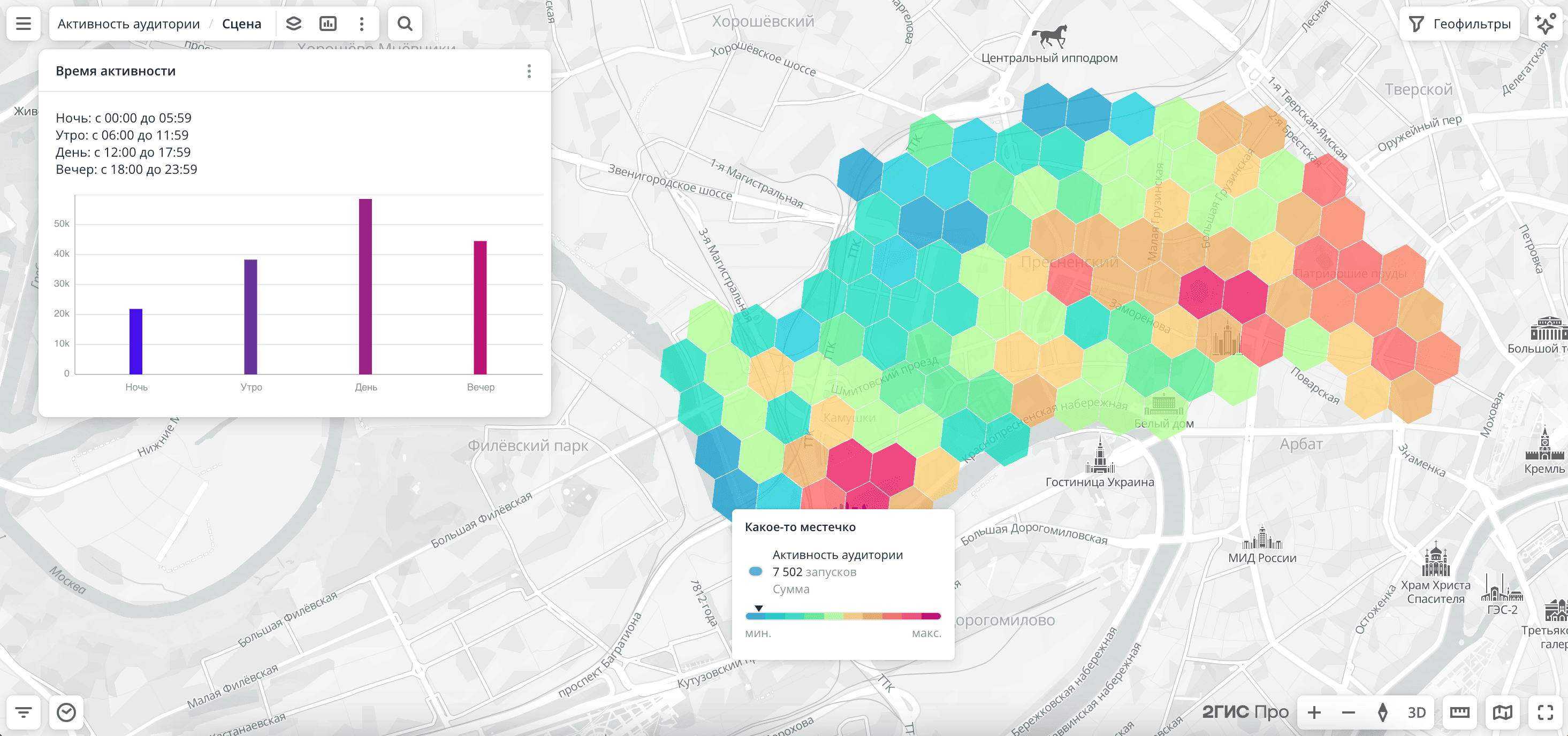
Task: Toggle fullscreen map mode
Action: coord(1546,712)
